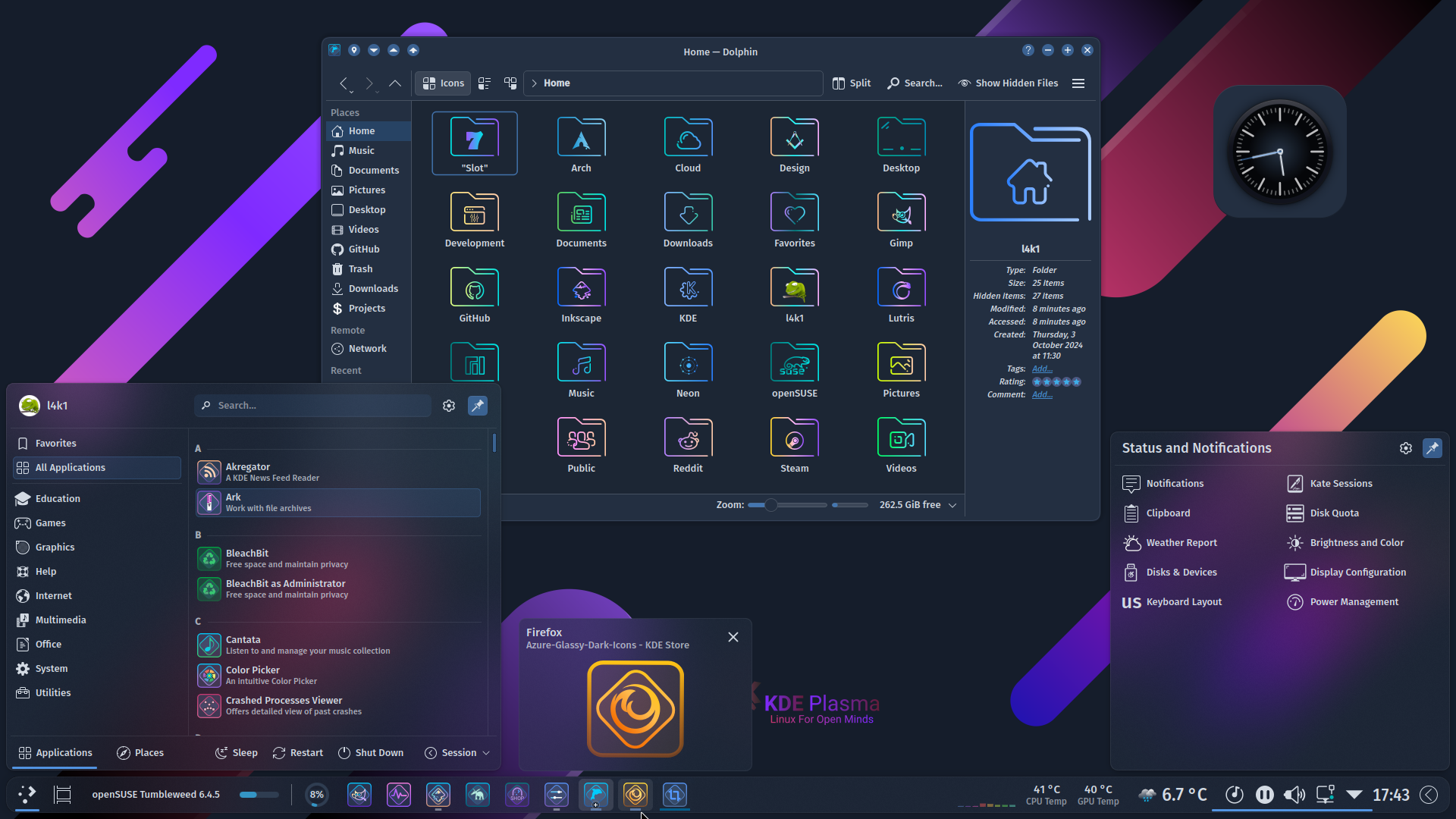
Task: Select the Favorites category in launcher
Action: 97,444
